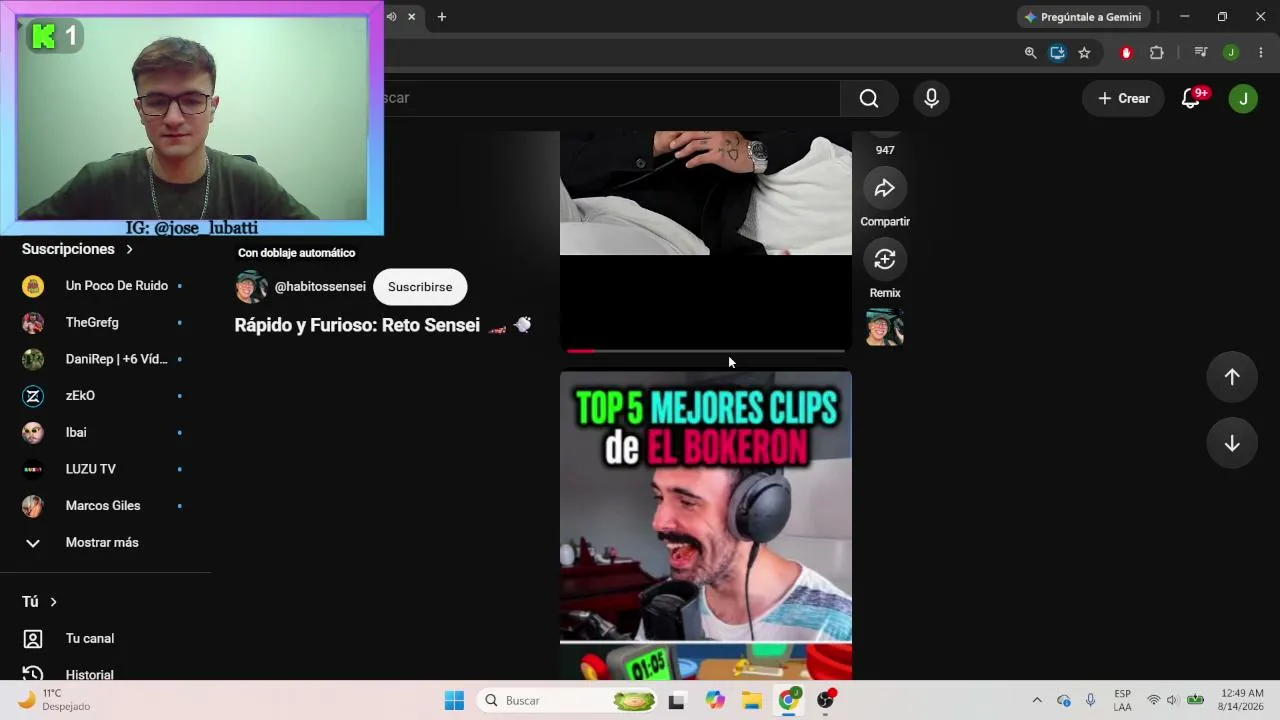Image resolution: width=1280 pixels, height=720 pixels.
Task: Open Chrome's media controls icon
Action: 1201,53
